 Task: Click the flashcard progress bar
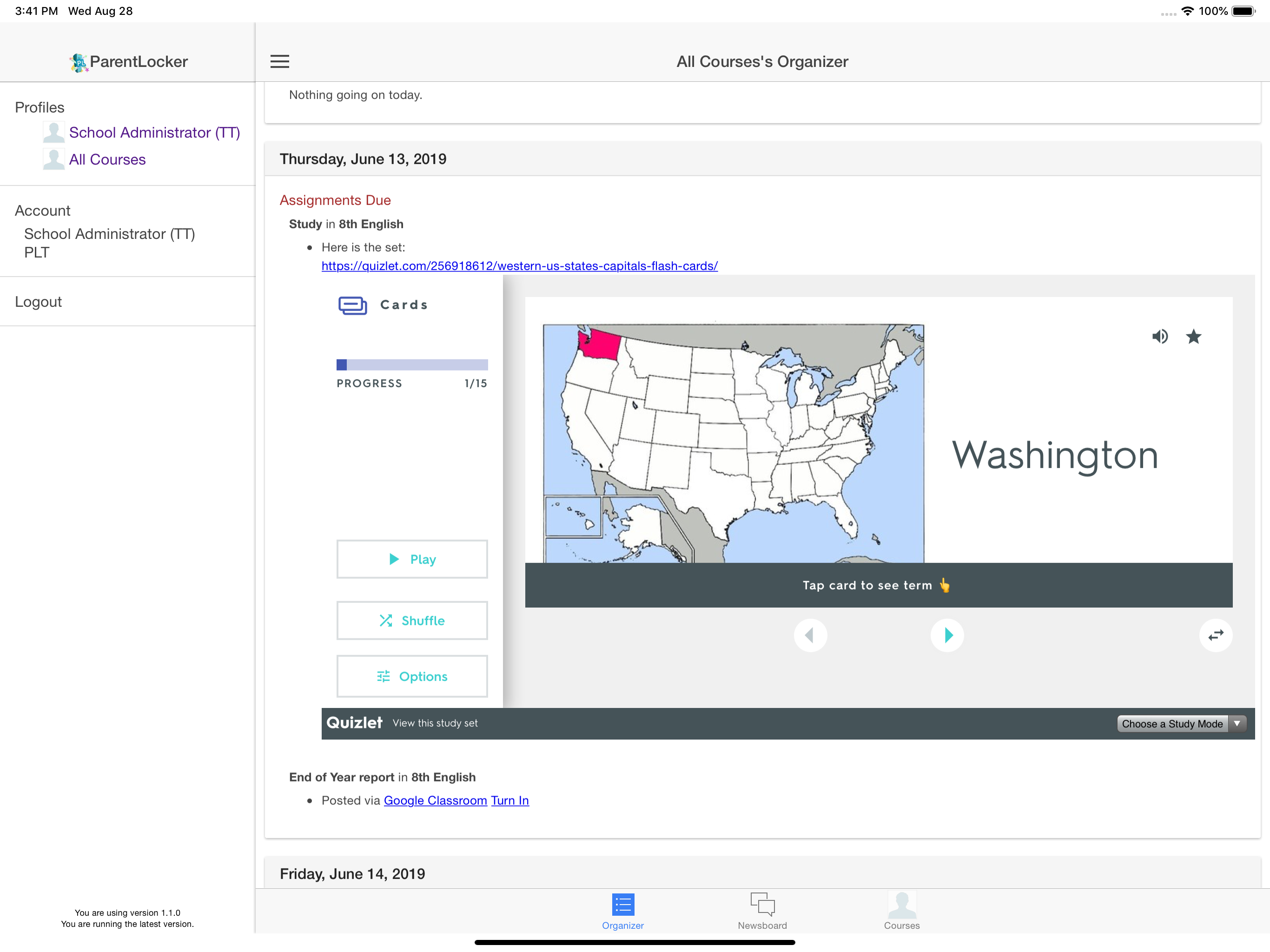(x=412, y=364)
